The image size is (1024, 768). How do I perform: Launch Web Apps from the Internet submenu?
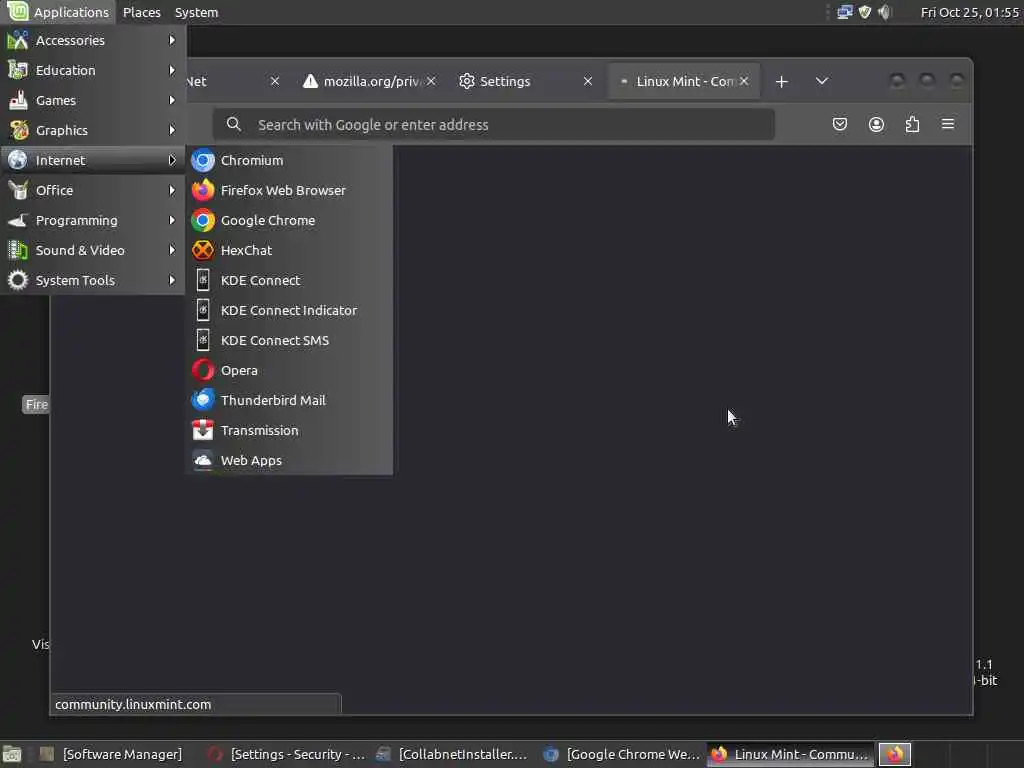tap(289, 460)
